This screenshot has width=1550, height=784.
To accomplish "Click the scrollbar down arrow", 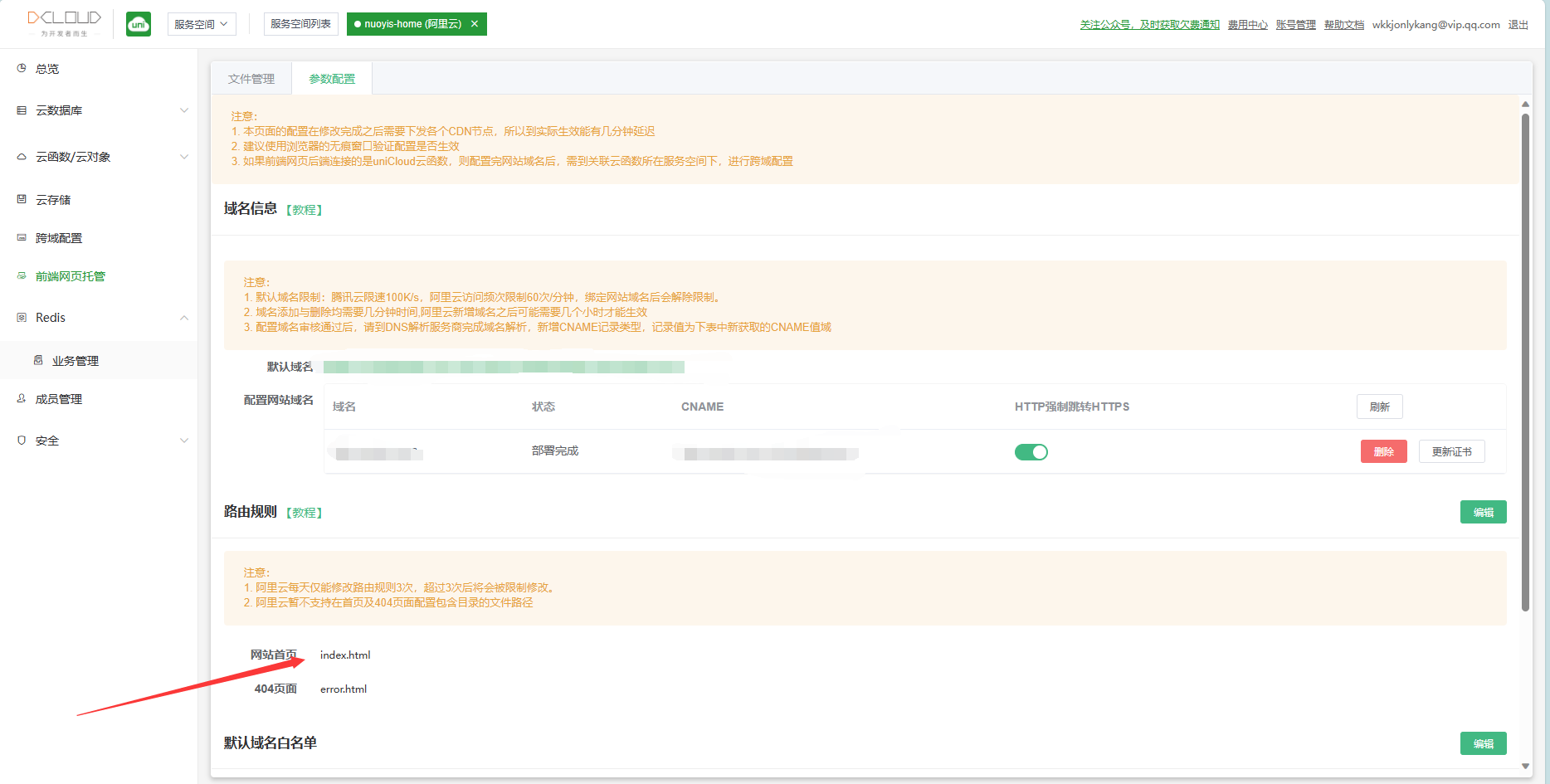I will click(1525, 766).
